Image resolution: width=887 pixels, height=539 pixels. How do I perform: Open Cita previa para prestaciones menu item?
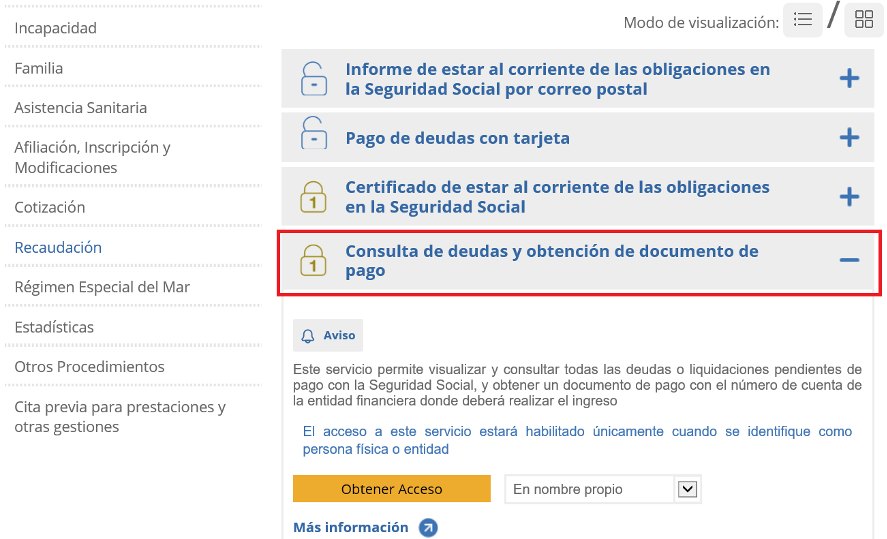[x=120, y=417]
